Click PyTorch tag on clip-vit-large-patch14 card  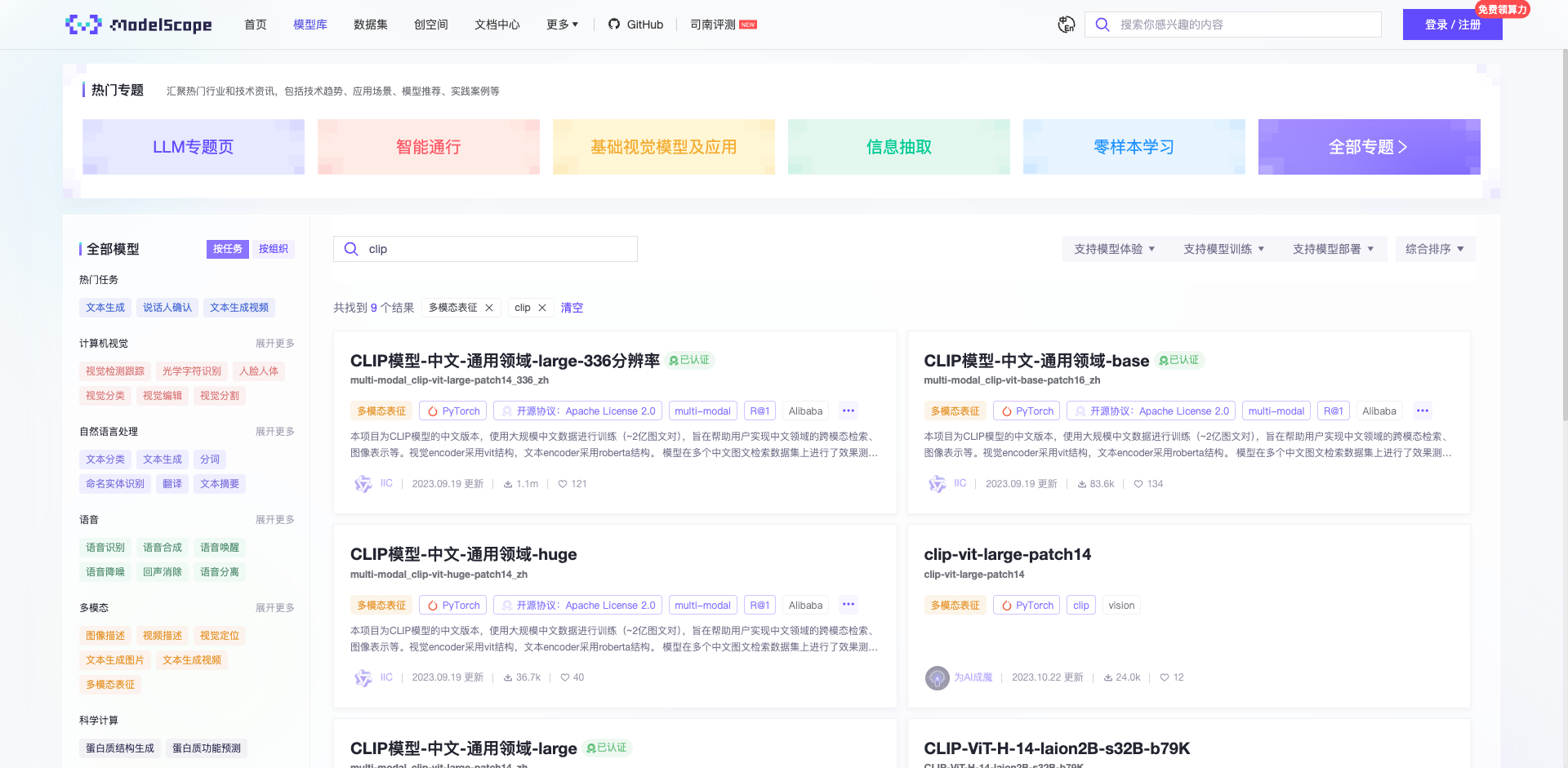[1027, 605]
